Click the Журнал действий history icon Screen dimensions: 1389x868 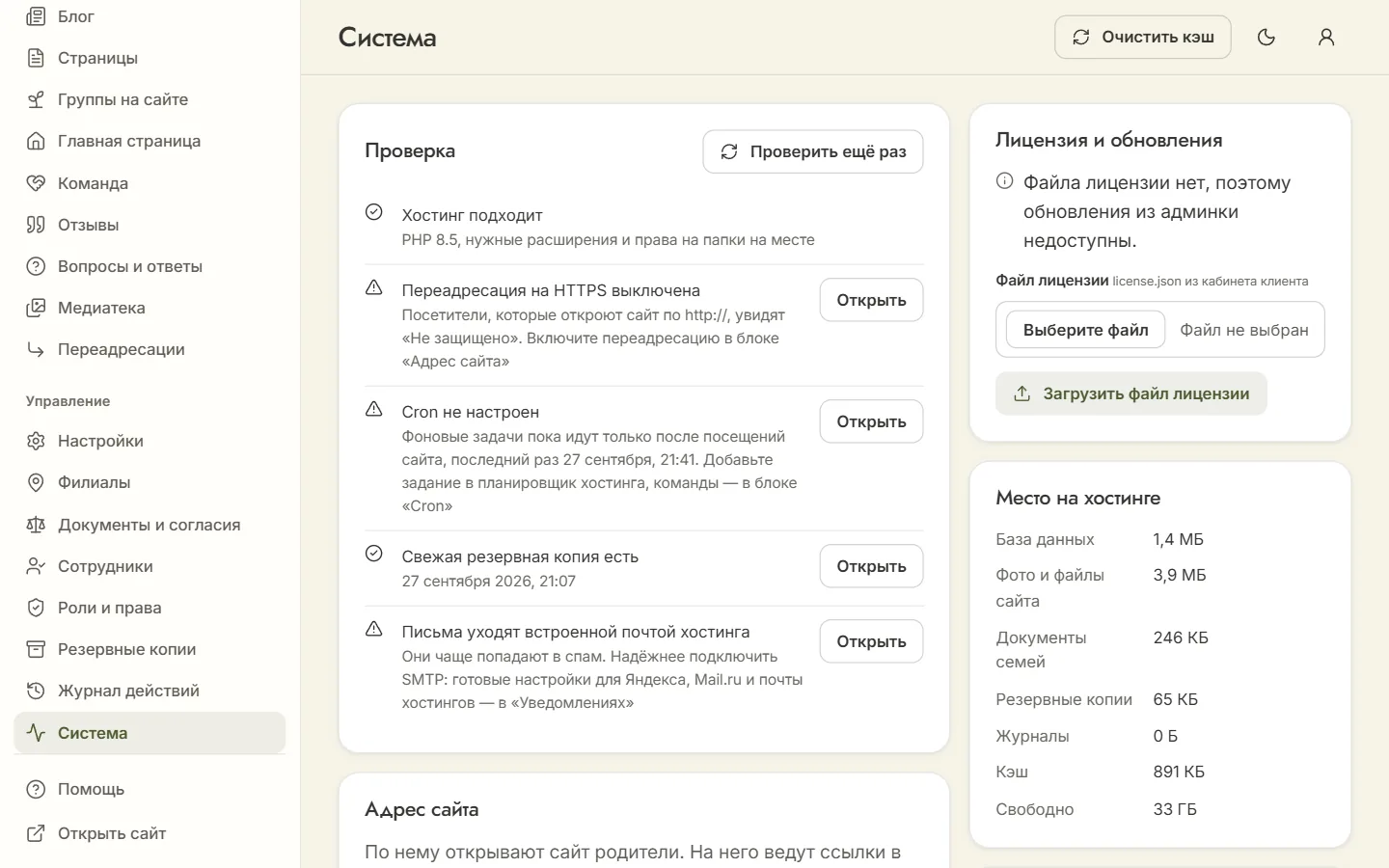click(36, 691)
